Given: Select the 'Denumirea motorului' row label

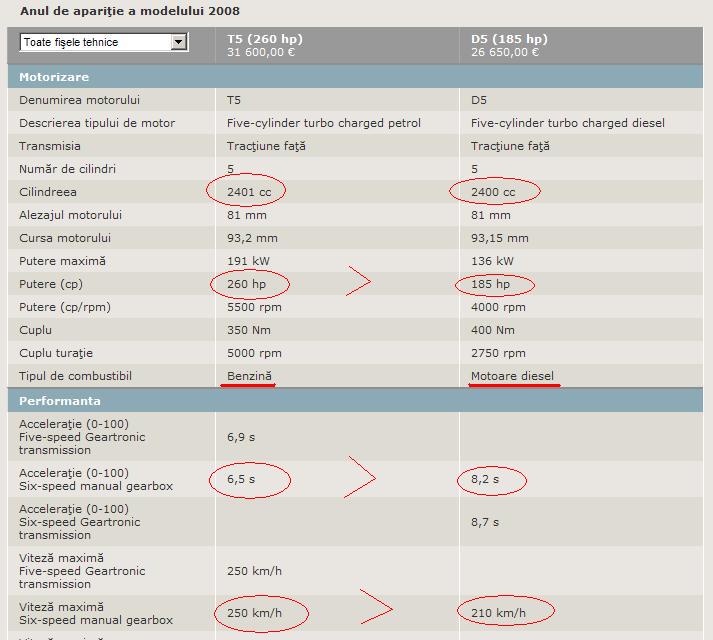Looking at the screenshot, I should click(79, 100).
